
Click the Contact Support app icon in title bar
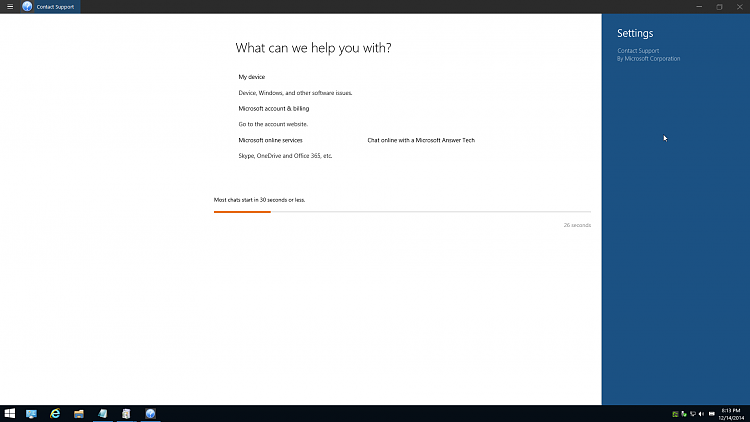[27, 7]
